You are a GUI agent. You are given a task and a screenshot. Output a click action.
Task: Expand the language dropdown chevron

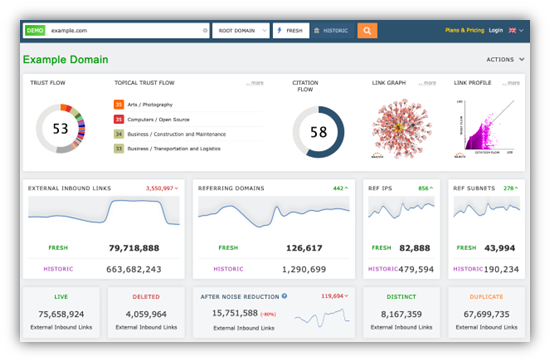(521, 31)
